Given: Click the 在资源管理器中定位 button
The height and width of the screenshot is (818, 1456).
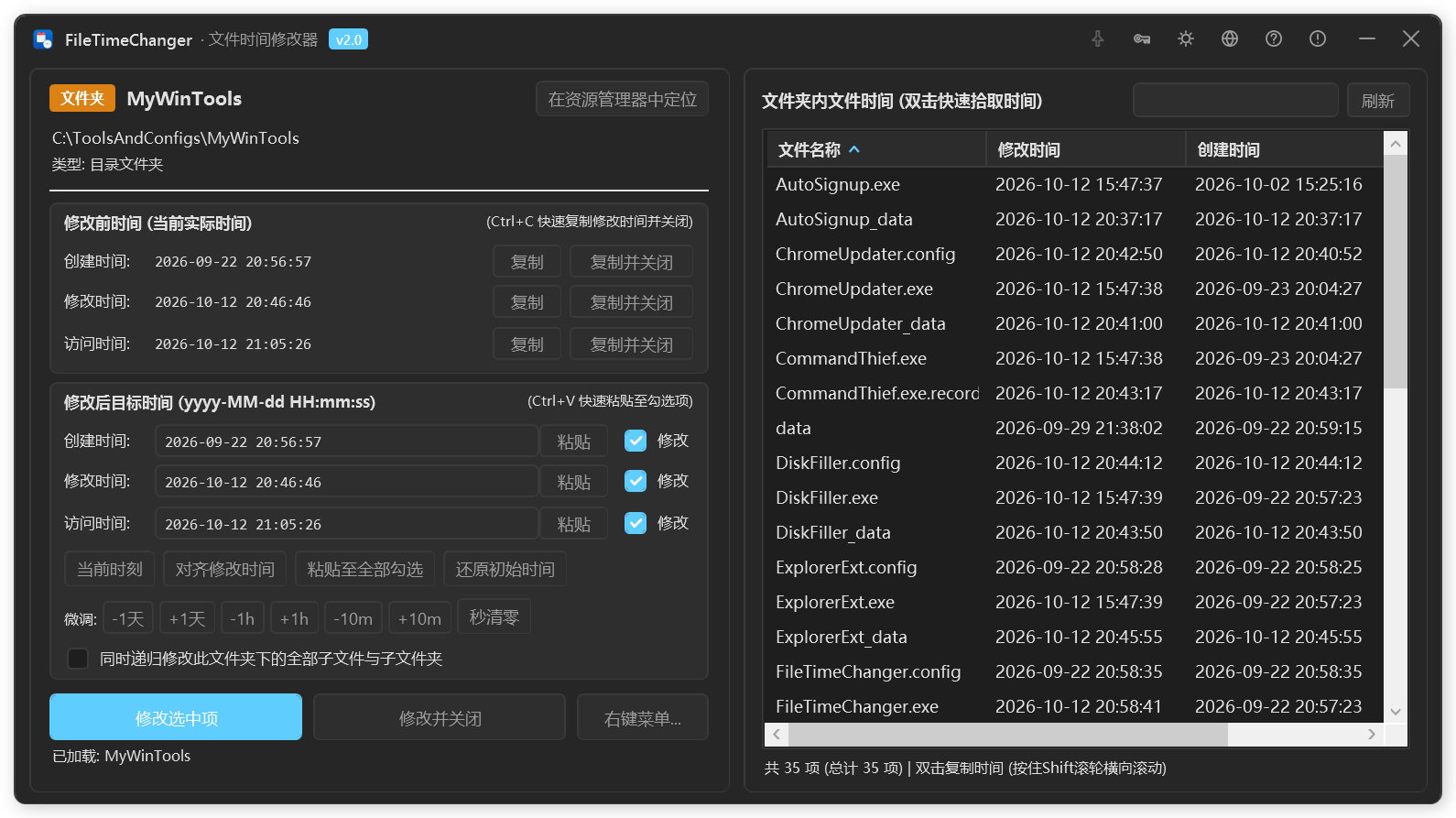Looking at the screenshot, I should [x=623, y=99].
